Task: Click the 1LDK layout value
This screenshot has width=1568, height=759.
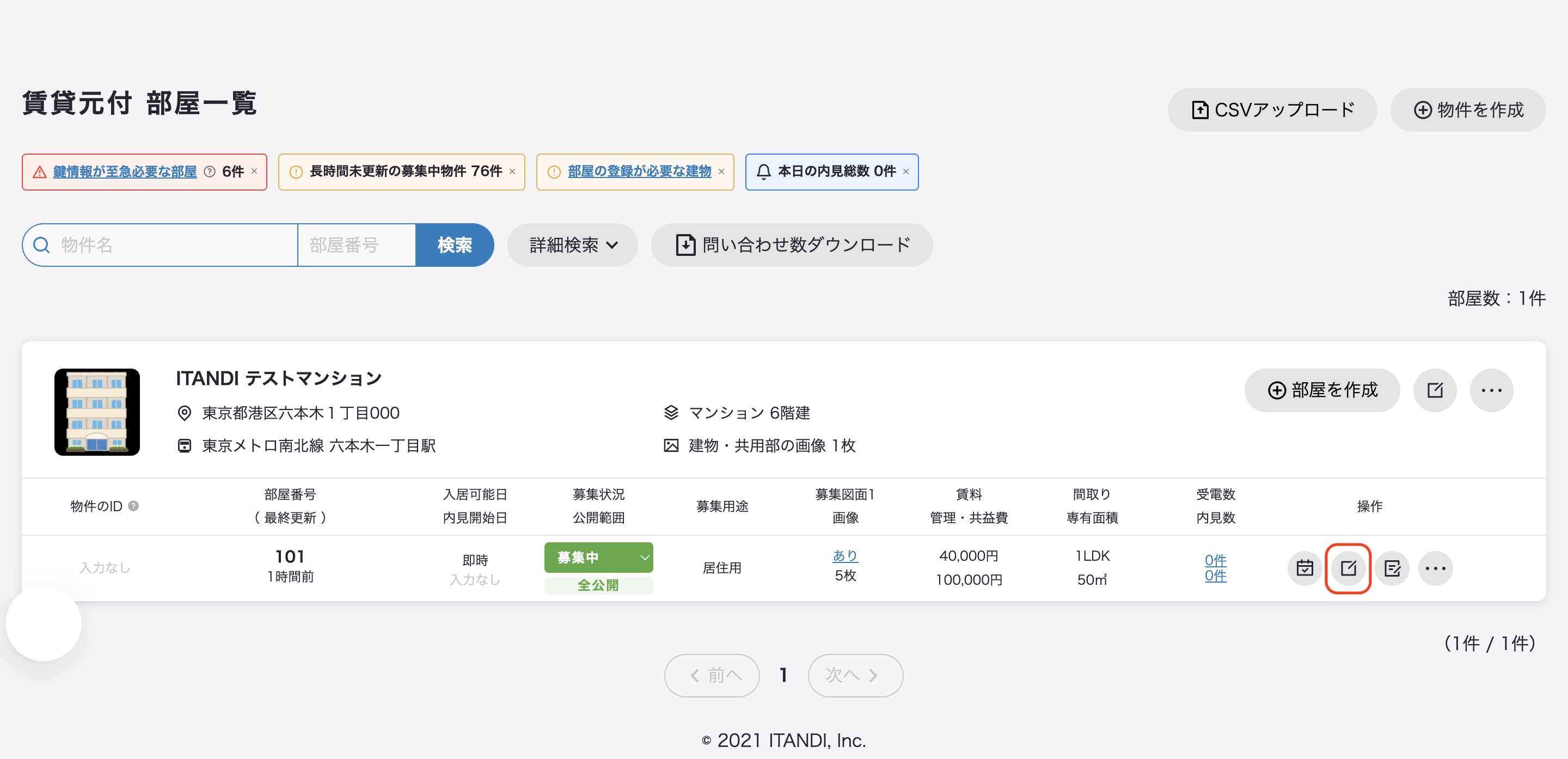Action: [x=1093, y=556]
